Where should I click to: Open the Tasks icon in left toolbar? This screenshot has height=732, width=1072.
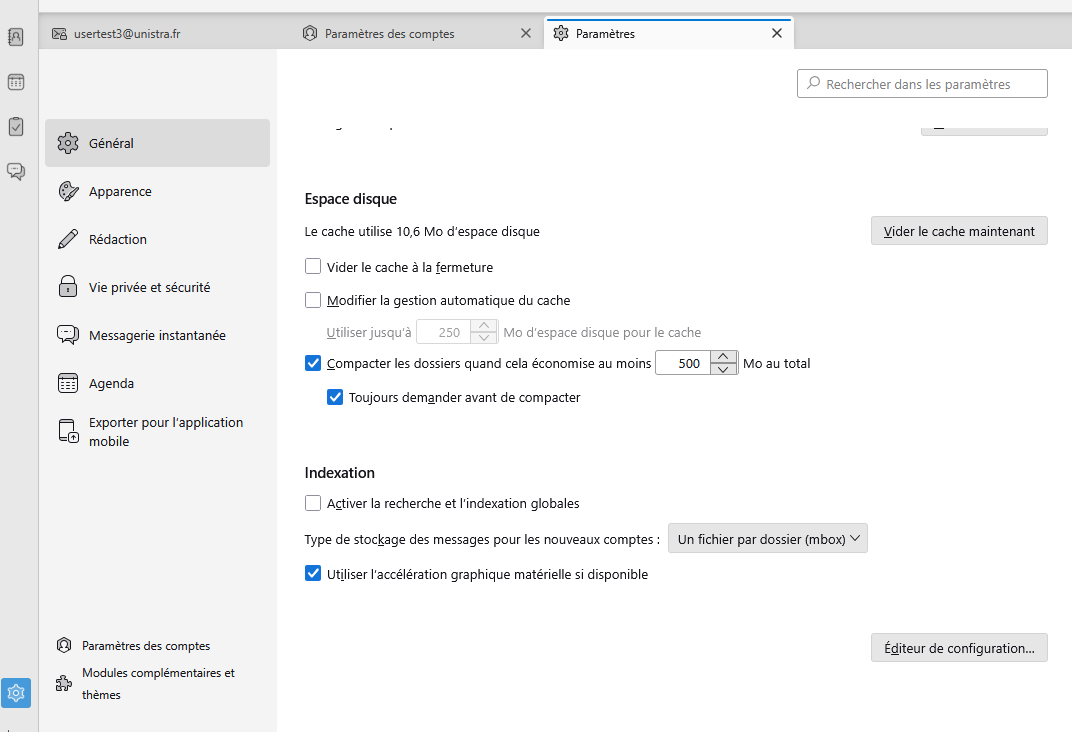16,126
